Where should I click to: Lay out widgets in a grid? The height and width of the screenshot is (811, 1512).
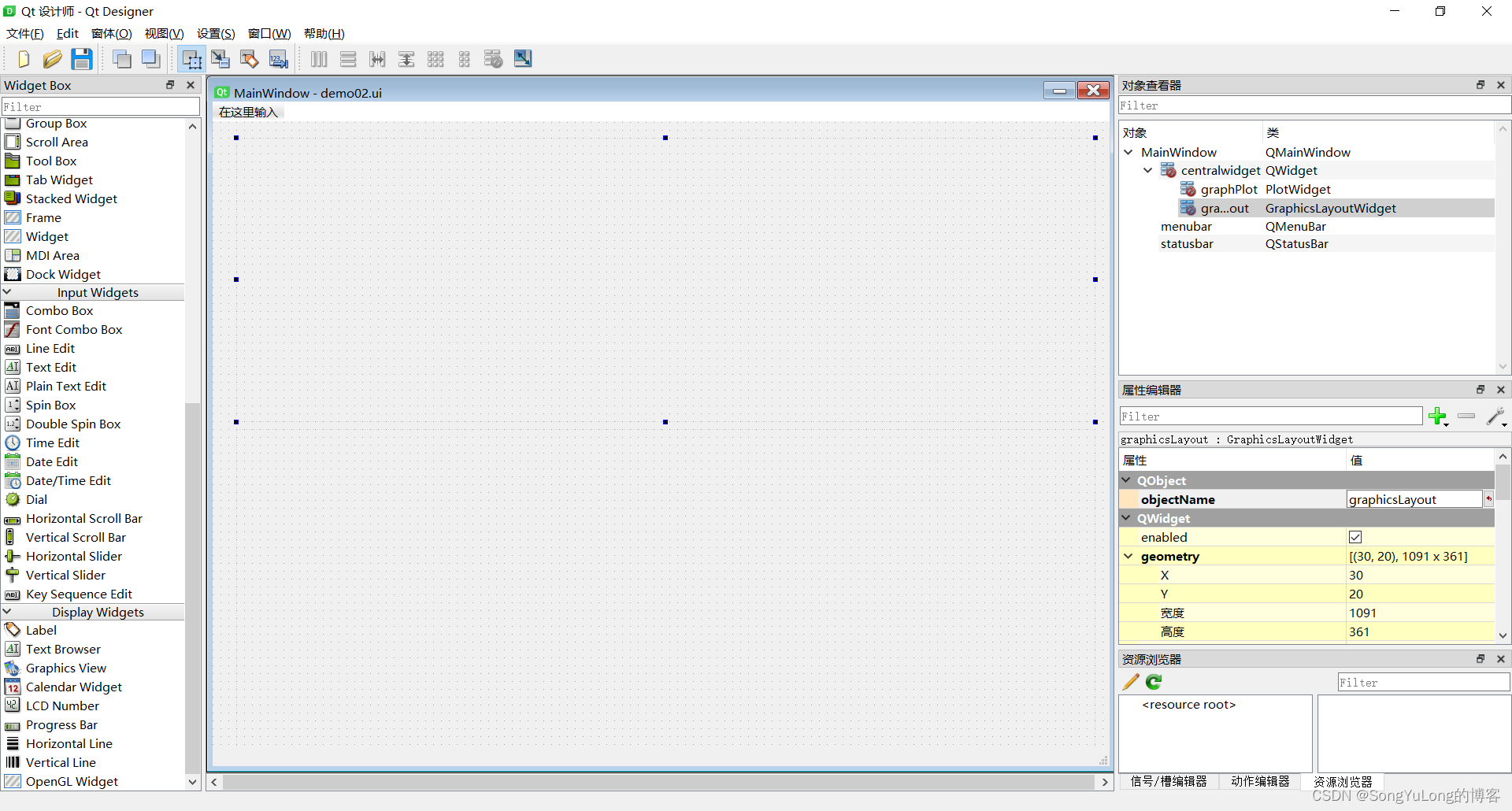(435, 58)
